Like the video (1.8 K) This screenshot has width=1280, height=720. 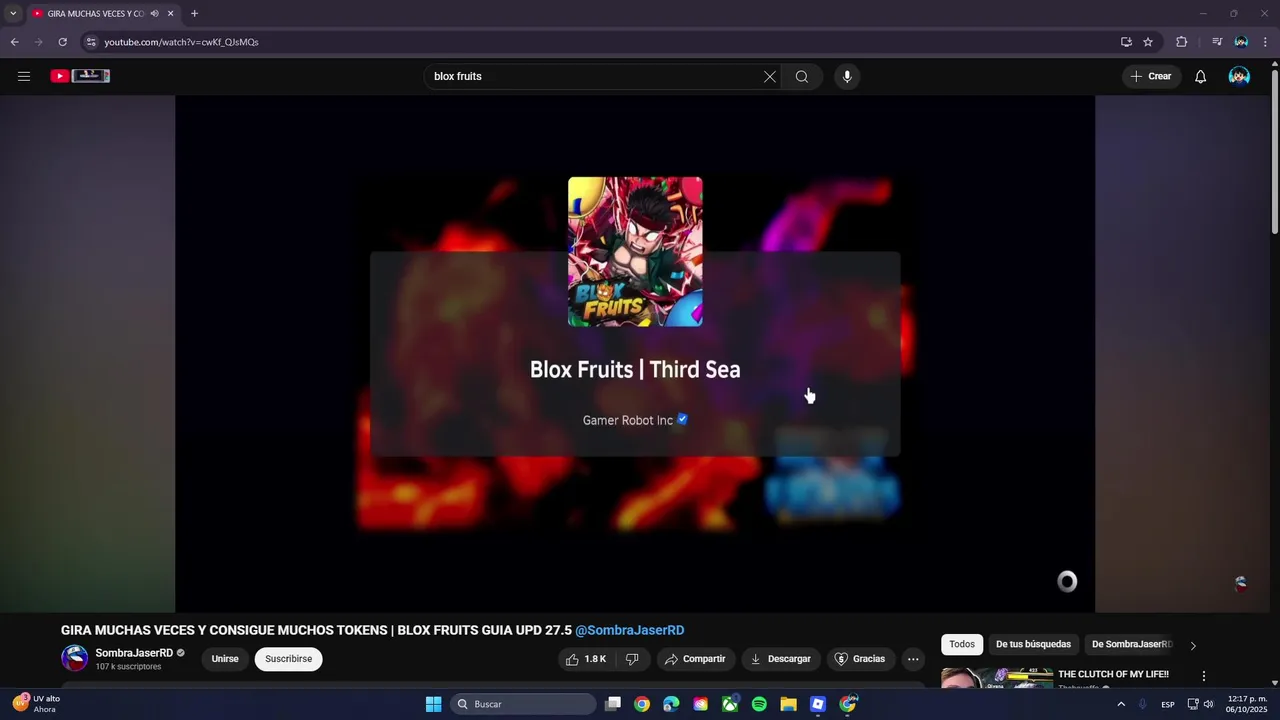586,659
